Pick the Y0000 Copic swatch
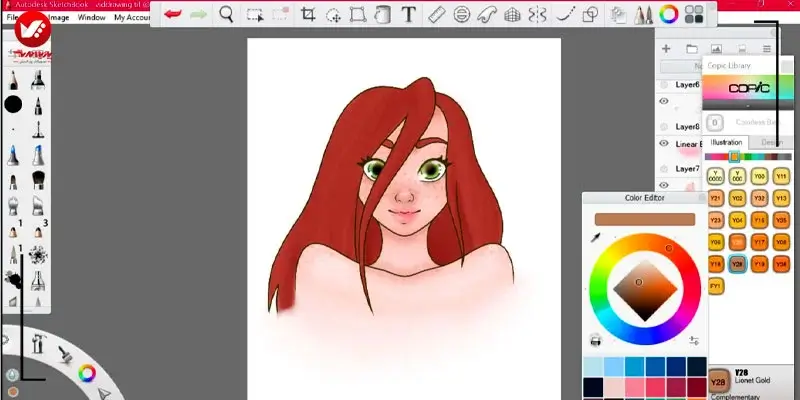The width and height of the screenshot is (800, 400). pos(715,177)
